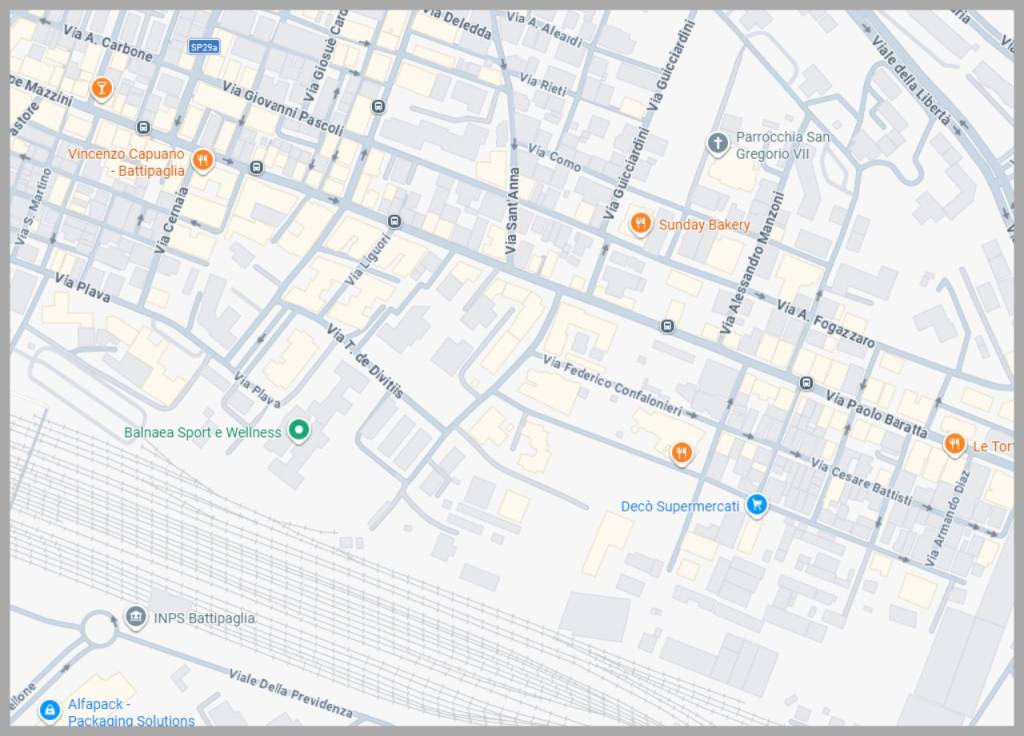Select the bus stop at top of Via Liguori
This screenshot has height=736, width=1024.
pos(395,221)
